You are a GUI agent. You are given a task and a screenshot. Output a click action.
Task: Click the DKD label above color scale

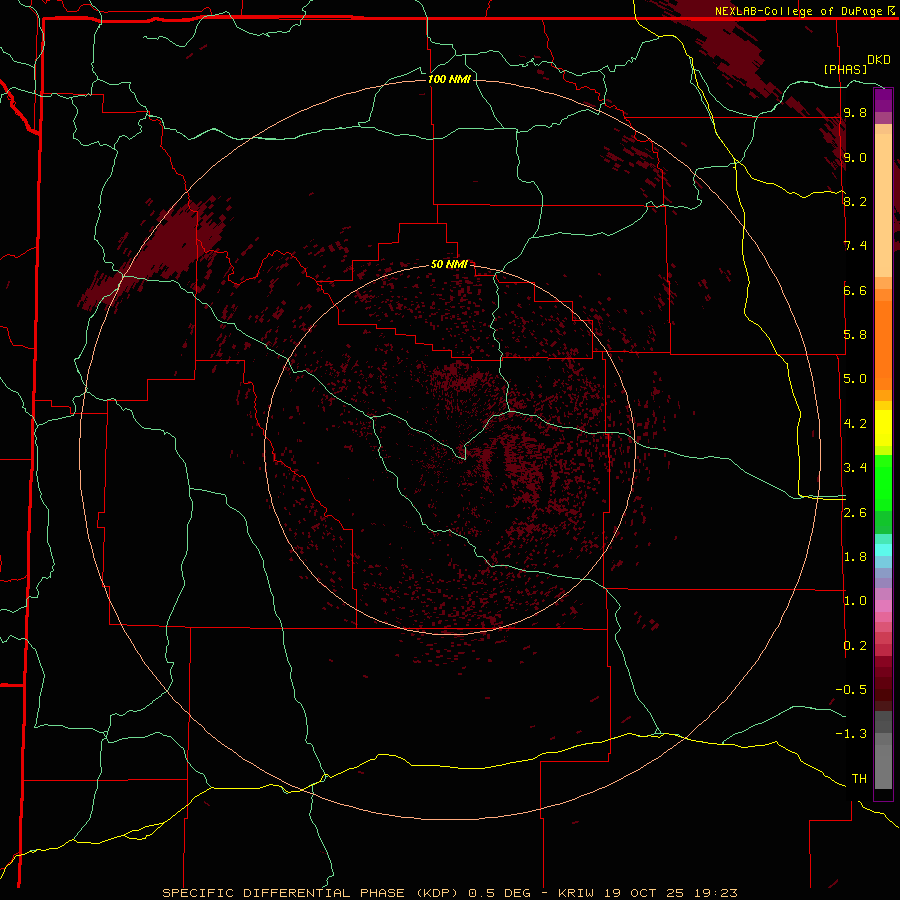(879, 60)
